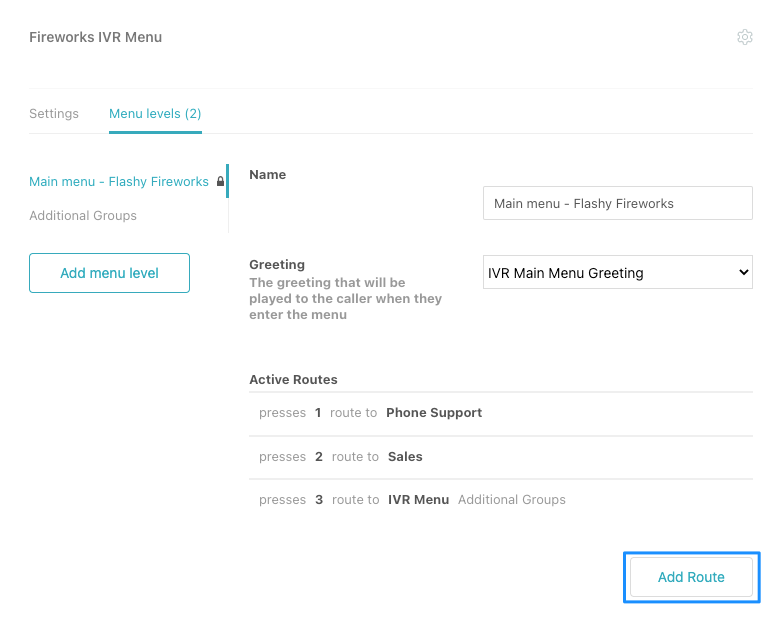The width and height of the screenshot is (783, 622).
Task: Click Additional Groups text in route three
Action: click(511, 500)
